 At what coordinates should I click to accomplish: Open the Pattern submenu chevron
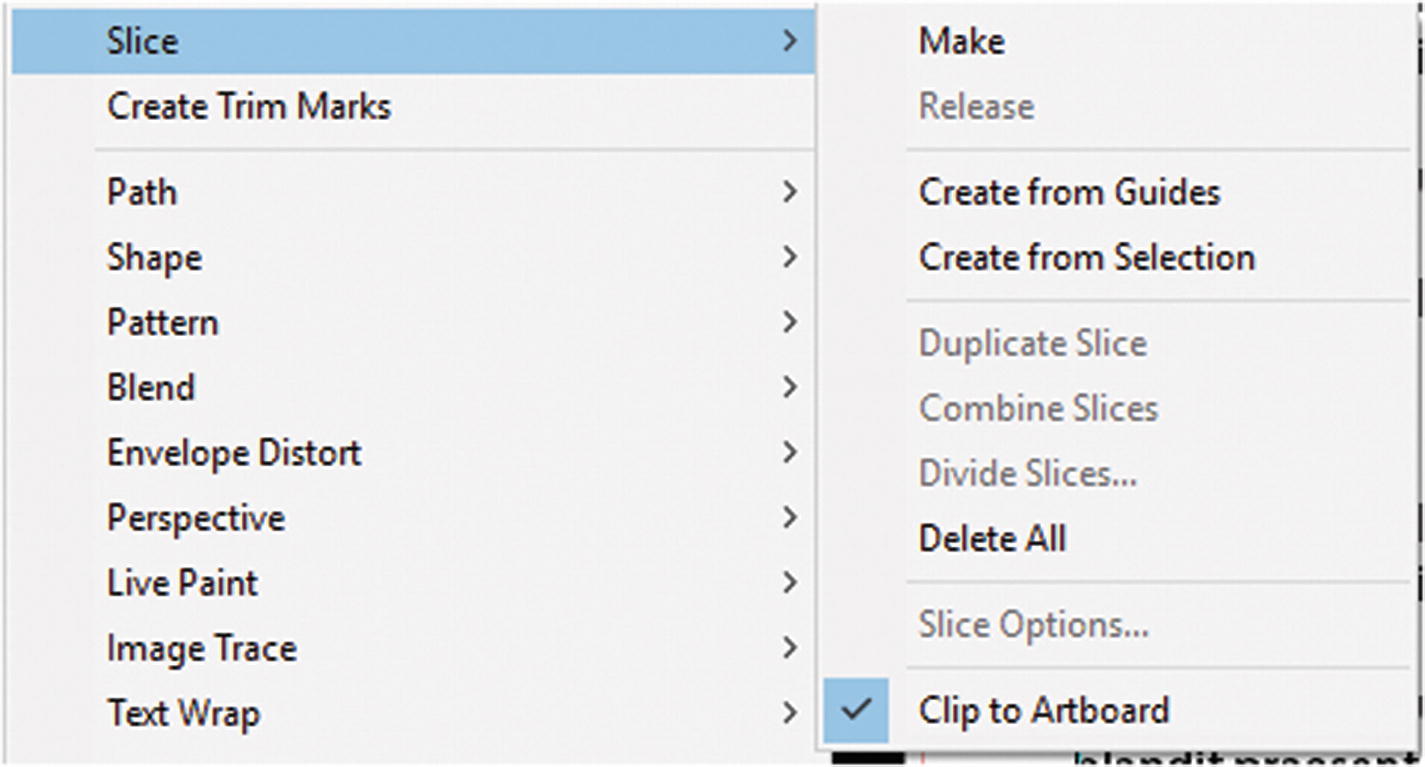click(790, 322)
